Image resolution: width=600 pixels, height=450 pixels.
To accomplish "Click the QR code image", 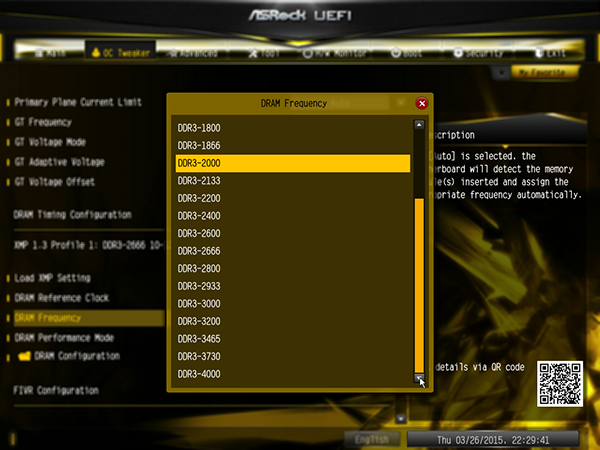I will (x=560, y=383).
